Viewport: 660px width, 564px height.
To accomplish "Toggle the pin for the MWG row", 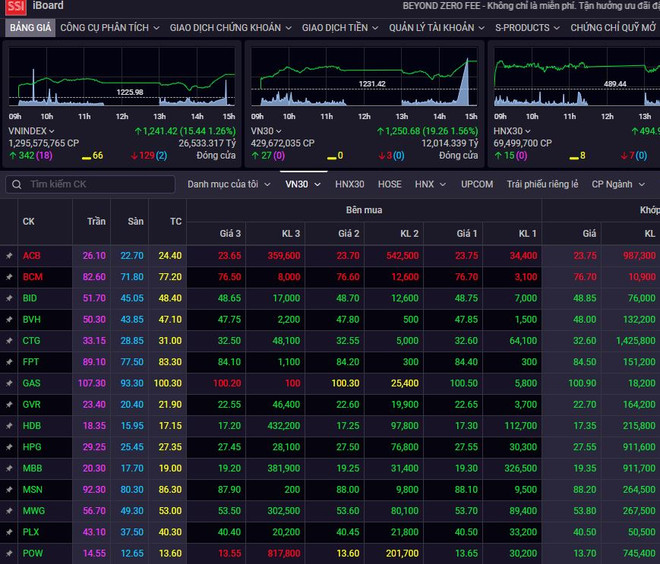I will tap(9, 510).
